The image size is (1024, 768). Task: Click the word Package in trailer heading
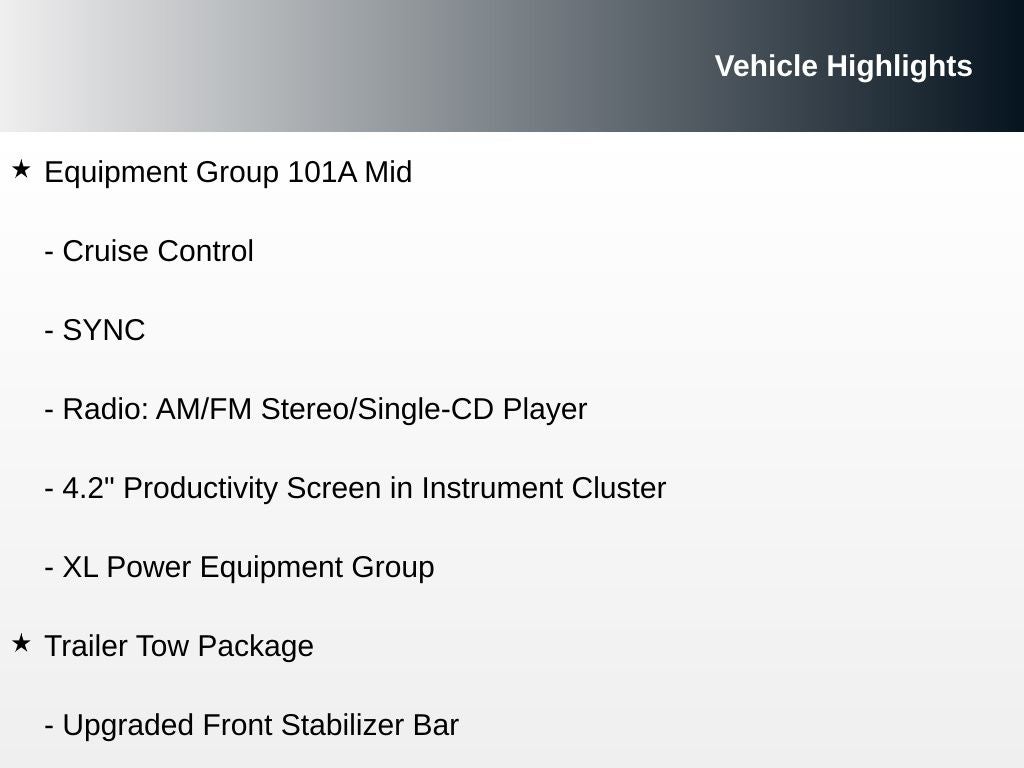[x=255, y=647]
